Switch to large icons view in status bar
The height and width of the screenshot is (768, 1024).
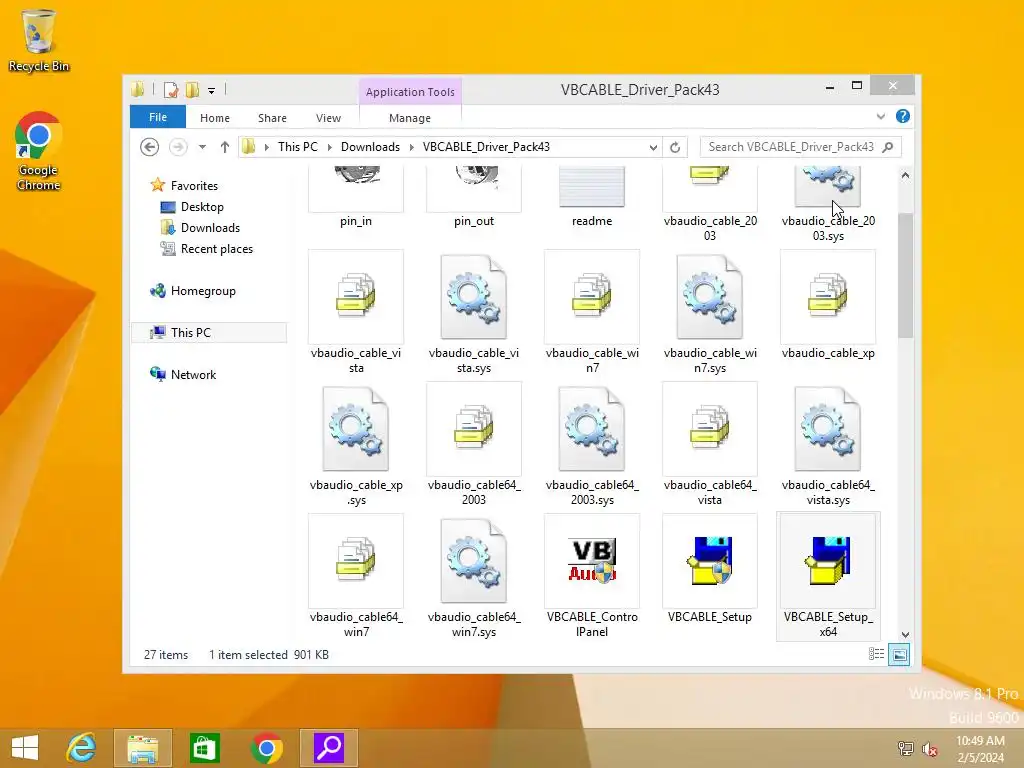pyautogui.click(x=899, y=654)
